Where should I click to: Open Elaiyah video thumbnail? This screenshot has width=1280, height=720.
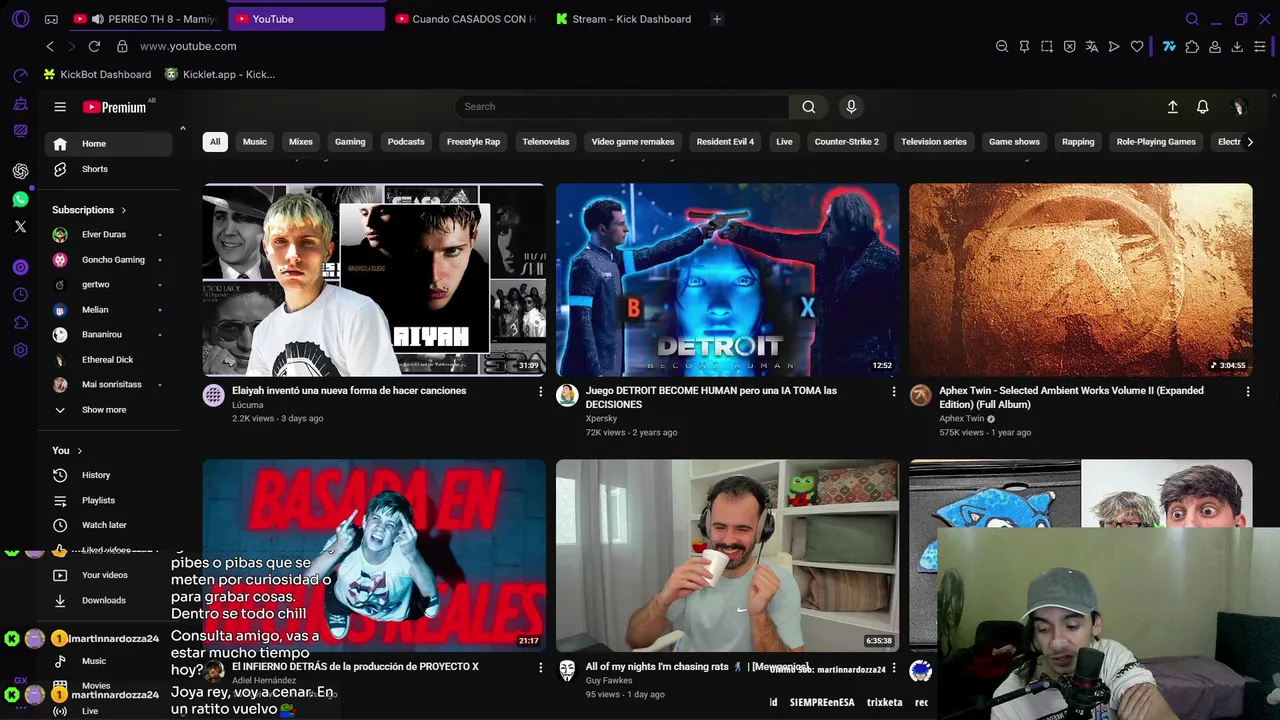click(374, 280)
